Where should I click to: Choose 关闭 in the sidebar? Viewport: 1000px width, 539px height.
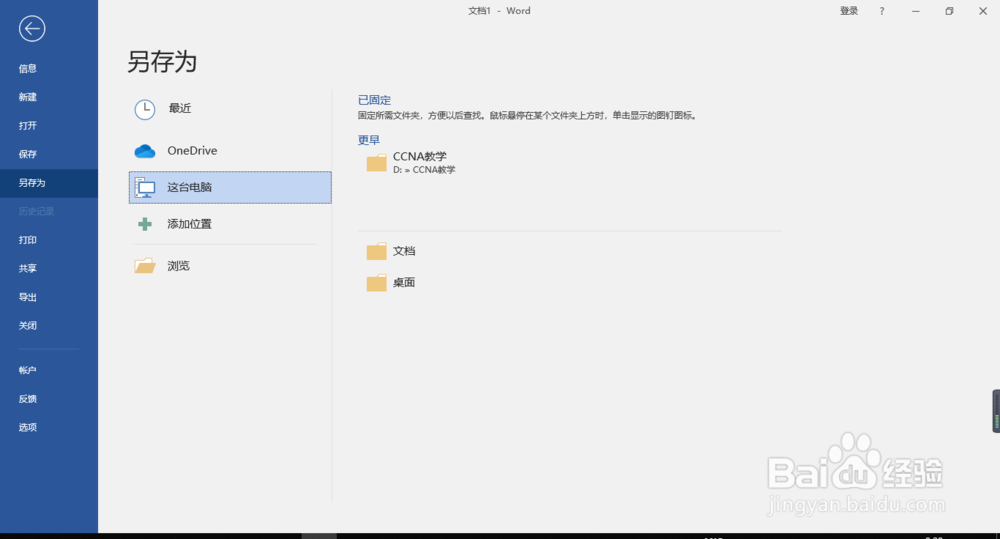click(x=27, y=325)
